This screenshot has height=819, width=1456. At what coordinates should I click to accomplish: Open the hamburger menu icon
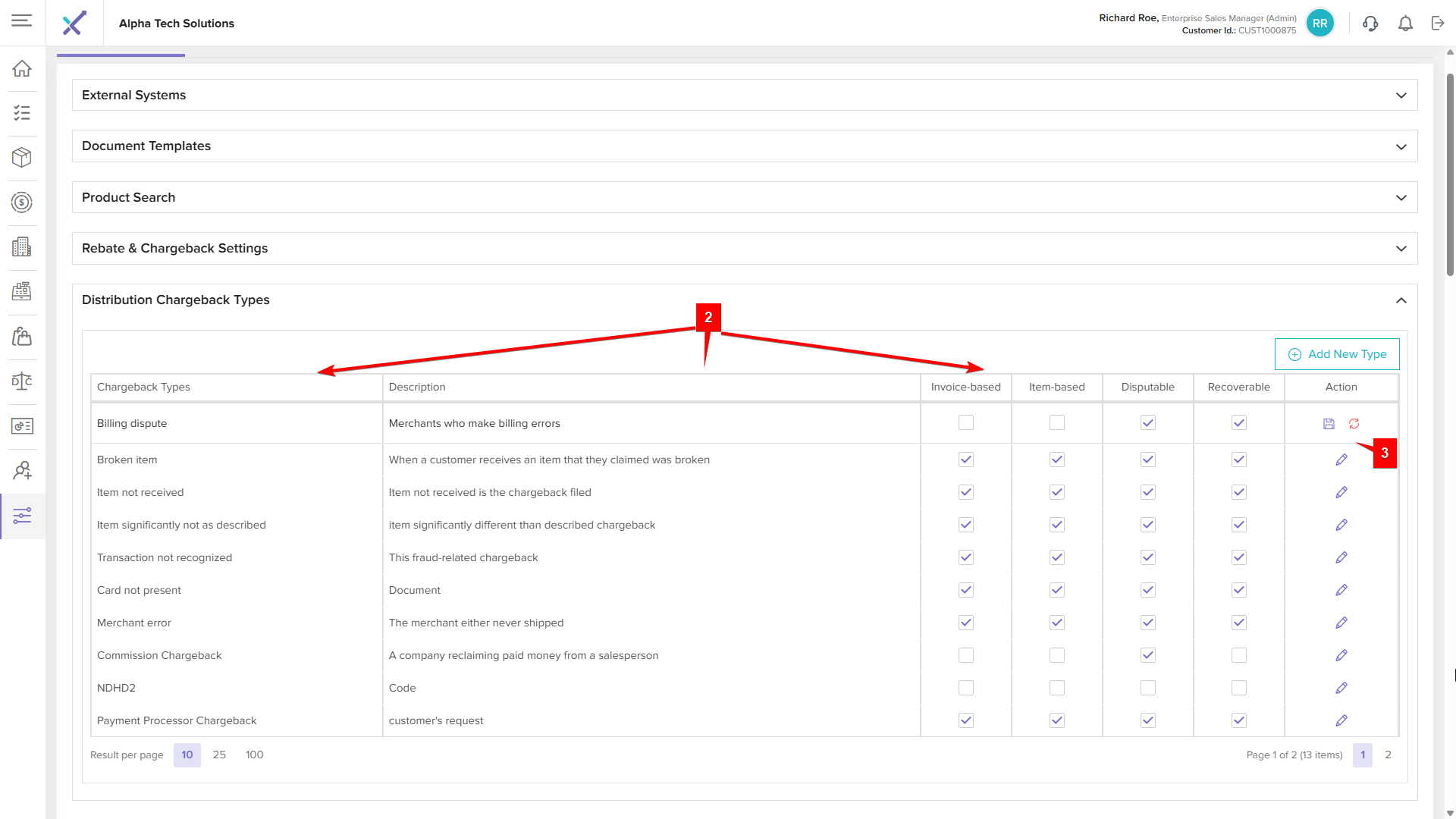pos(22,20)
